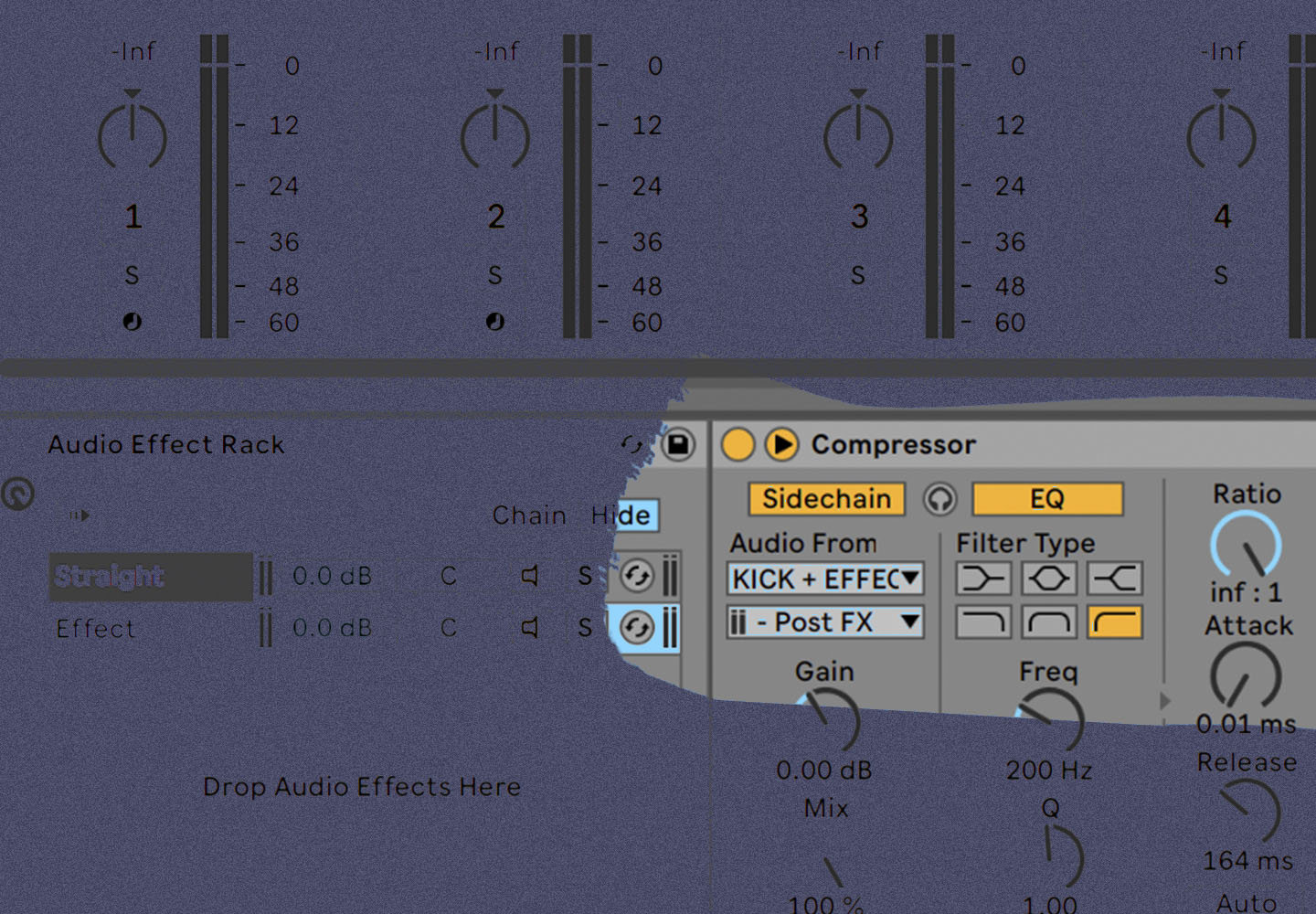Click the save preset disk icon on the rack

coord(677,445)
